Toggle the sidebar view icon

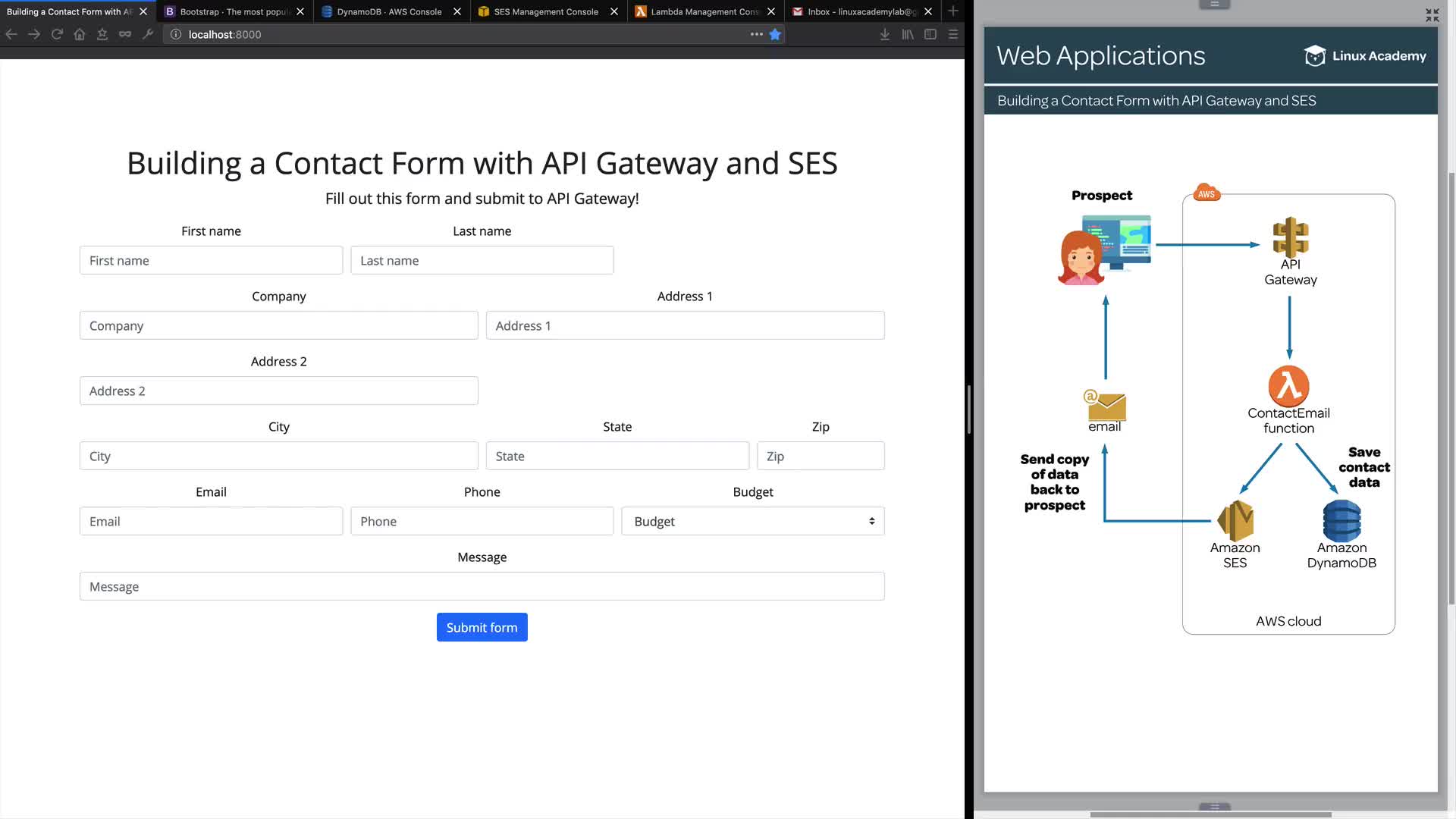point(930,34)
